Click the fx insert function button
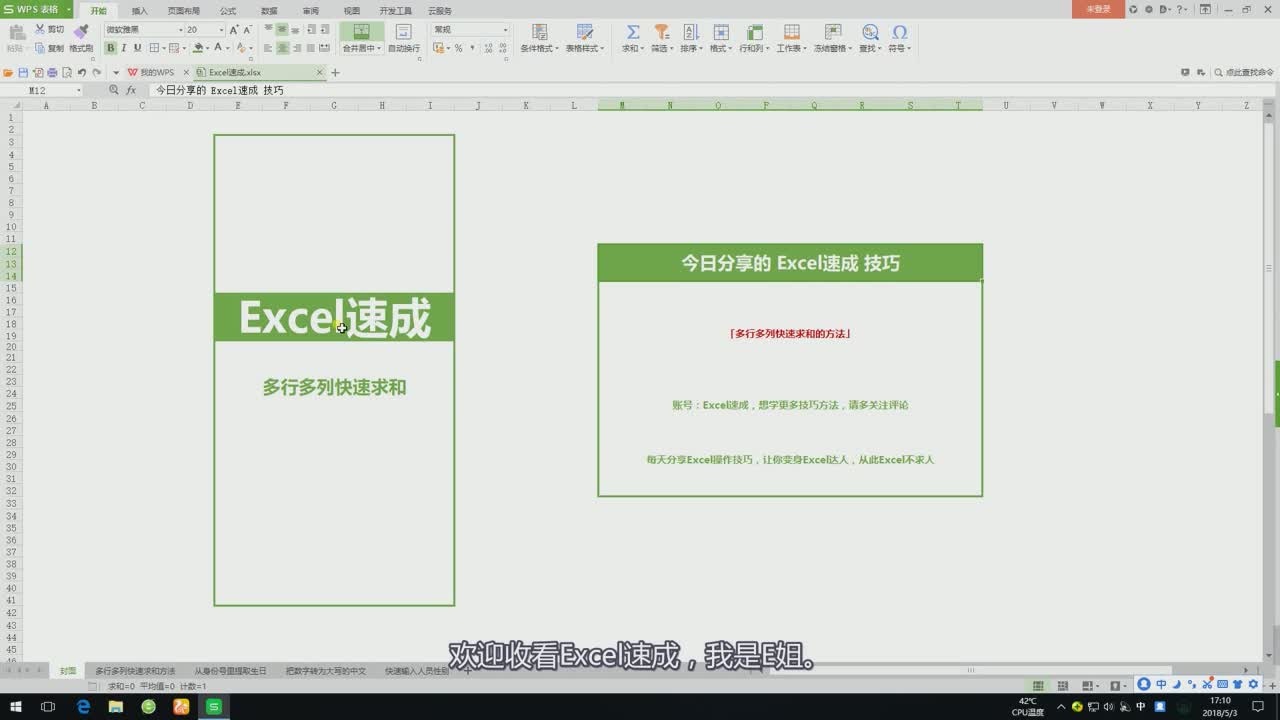 131,90
